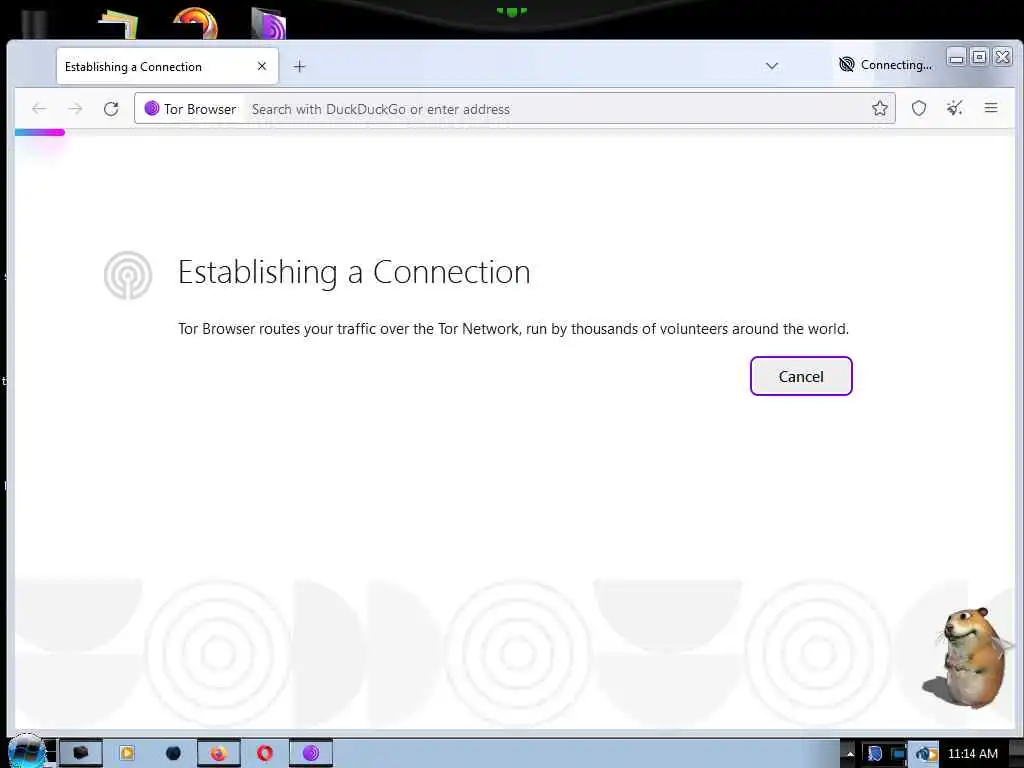
Task: Open Opera from the taskbar
Action: coord(264,753)
